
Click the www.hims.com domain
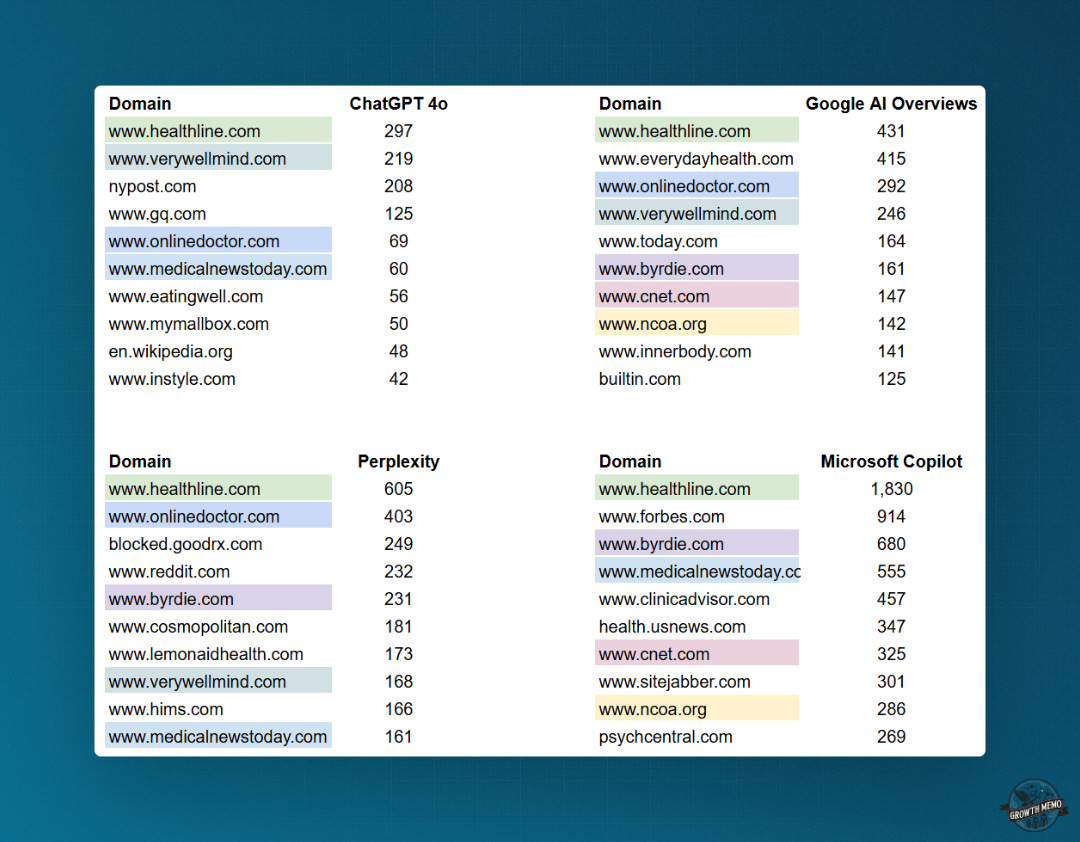165,709
